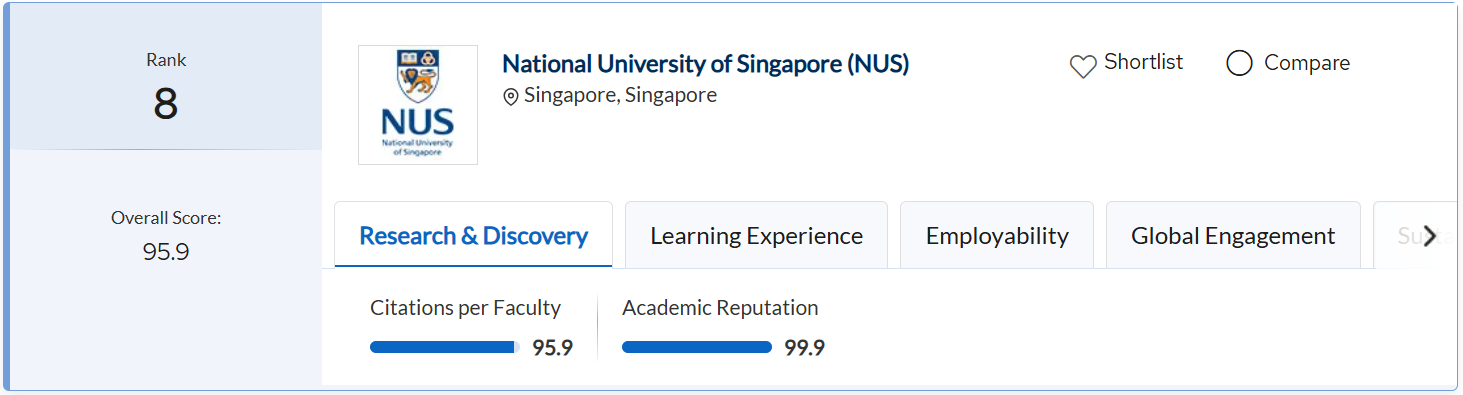Click the Academic Reputation progress bar
This screenshot has height=395, width=1463.
[x=697, y=347]
